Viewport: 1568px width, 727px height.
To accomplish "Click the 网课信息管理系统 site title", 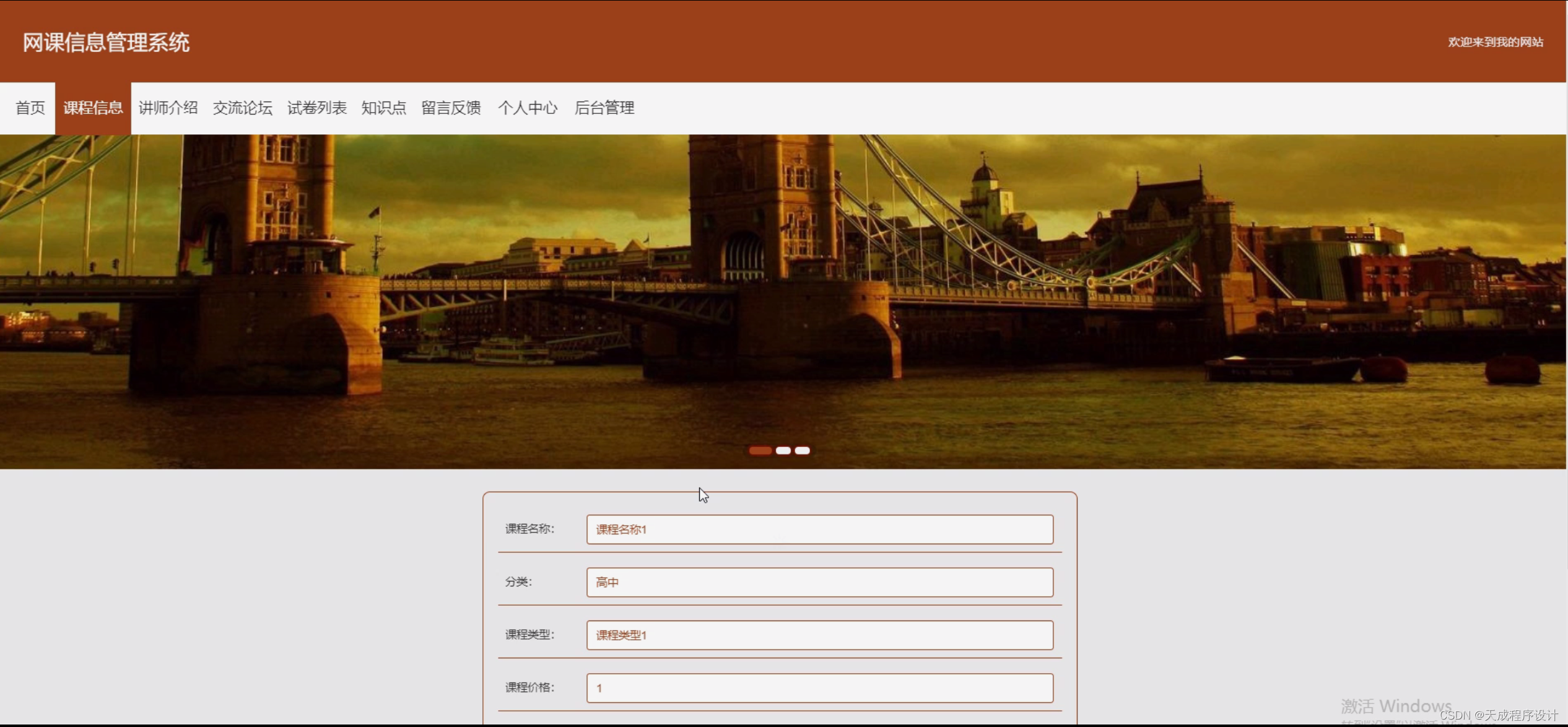I will [106, 42].
